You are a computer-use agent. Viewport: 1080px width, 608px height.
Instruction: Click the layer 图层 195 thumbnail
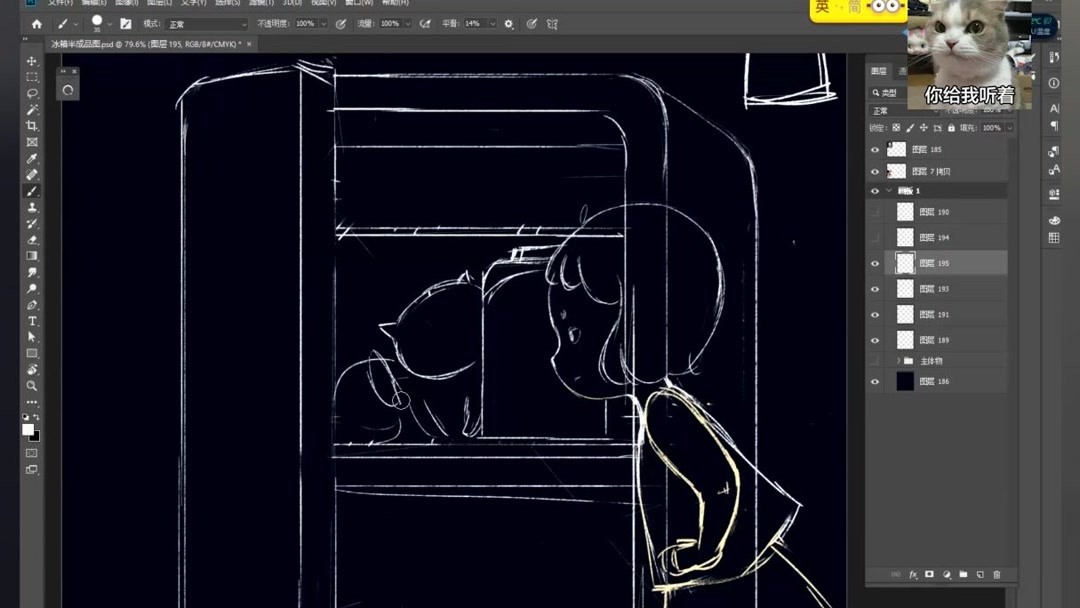(905, 263)
